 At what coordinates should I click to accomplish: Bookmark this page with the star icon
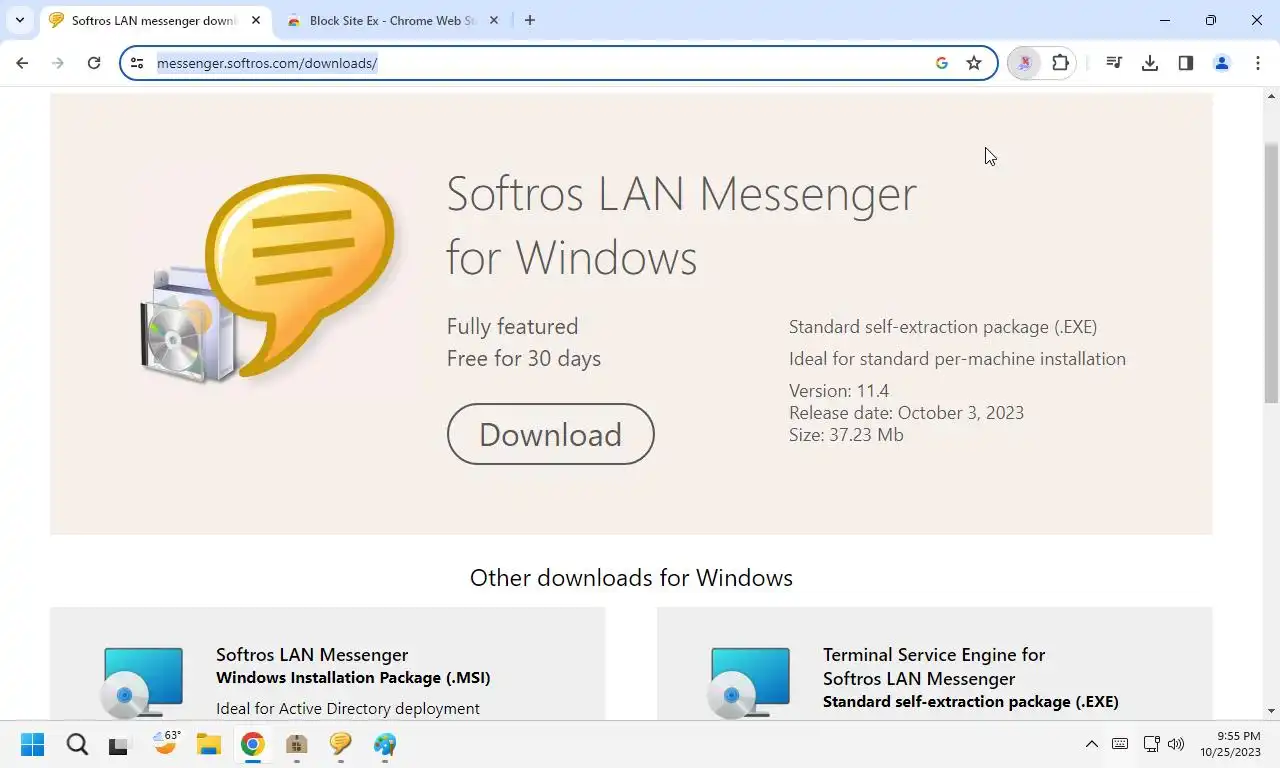coord(974,63)
